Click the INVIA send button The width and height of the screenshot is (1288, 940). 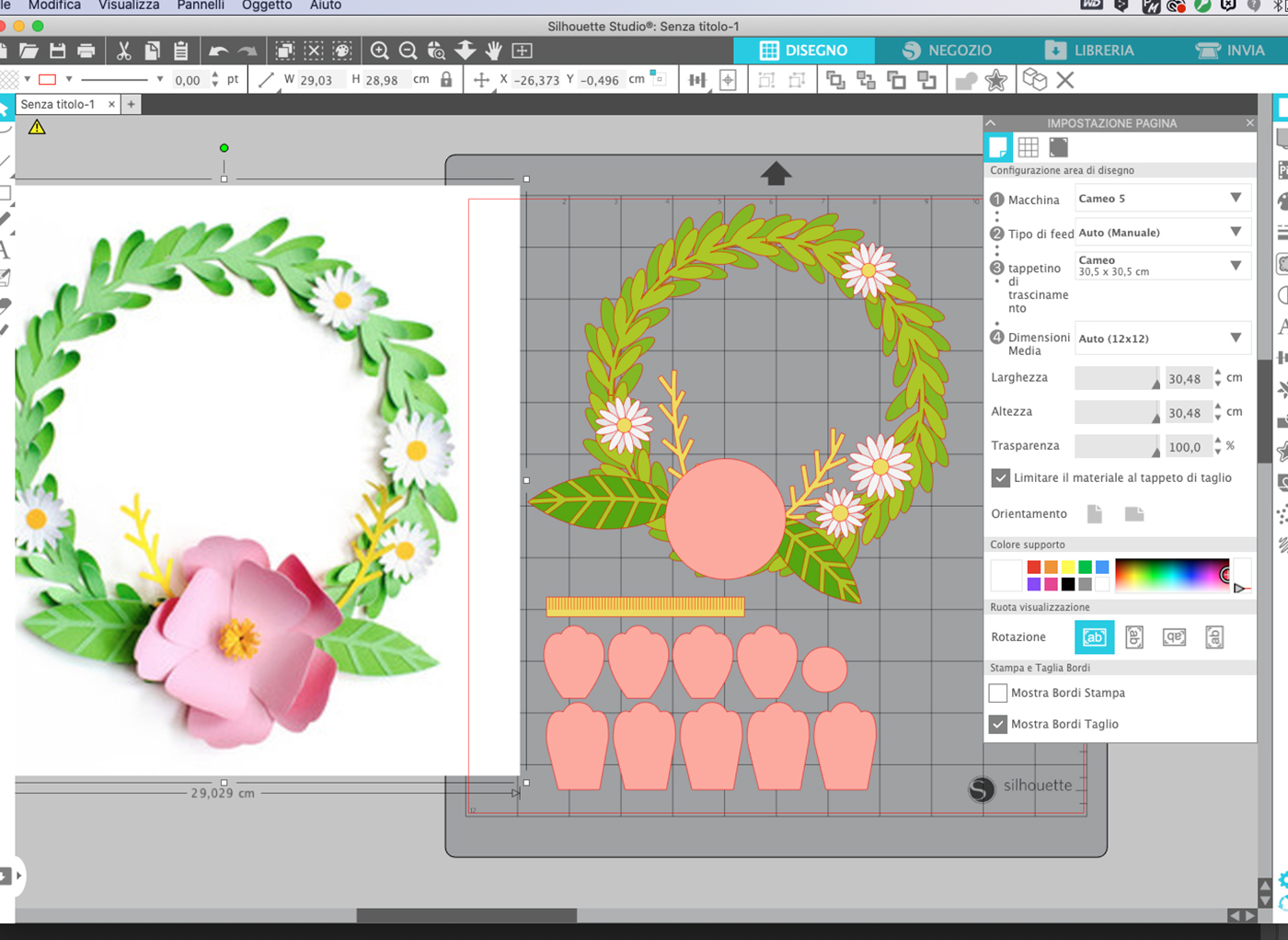(1231, 51)
